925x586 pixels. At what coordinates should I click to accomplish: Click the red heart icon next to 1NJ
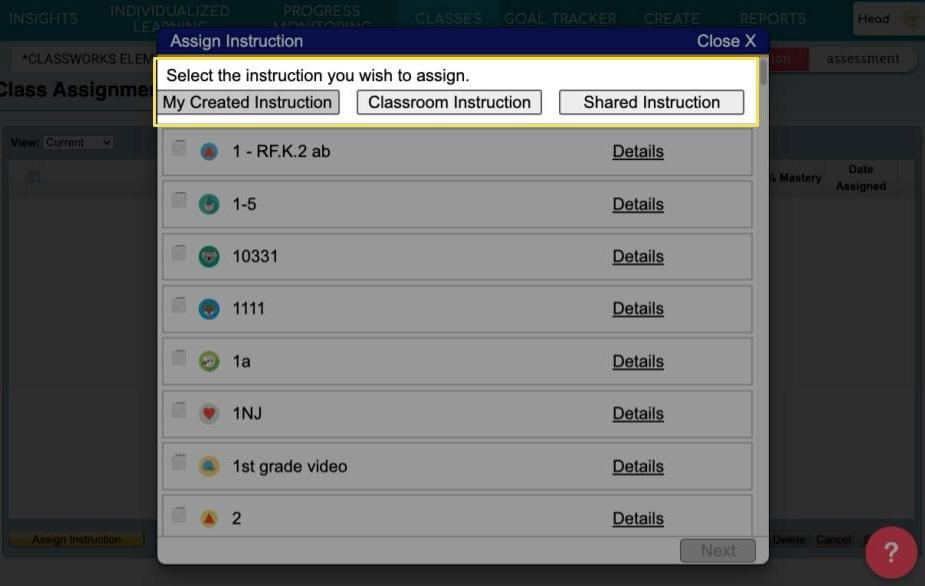pos(208,413)
